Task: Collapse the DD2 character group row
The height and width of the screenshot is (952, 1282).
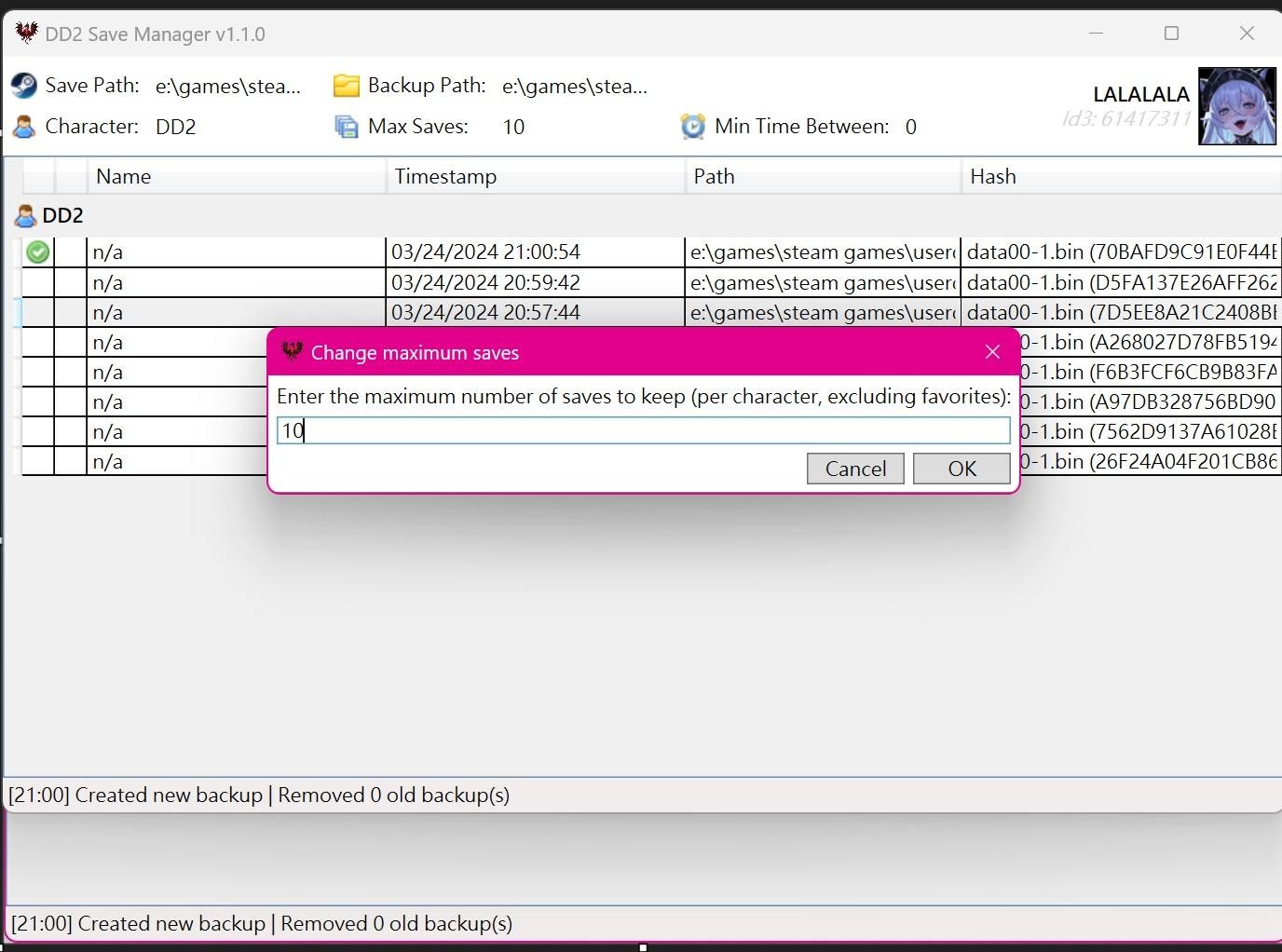Action: tap(62, 216)
